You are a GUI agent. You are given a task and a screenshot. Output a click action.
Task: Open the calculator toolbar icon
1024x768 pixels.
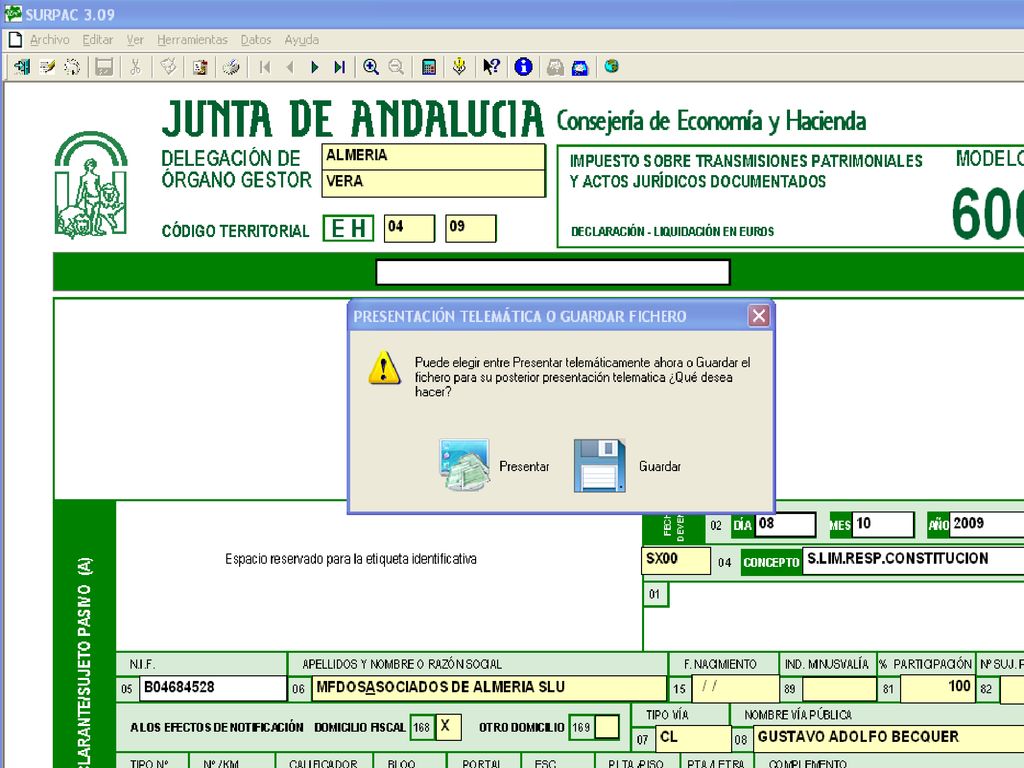429,67
